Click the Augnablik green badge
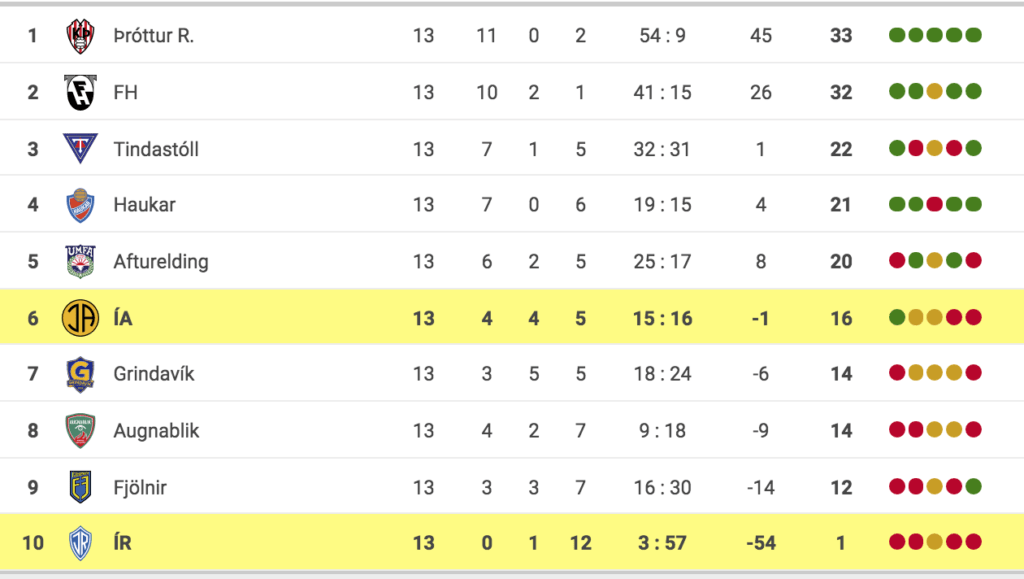1024x579 pixels. pos(80,430)
